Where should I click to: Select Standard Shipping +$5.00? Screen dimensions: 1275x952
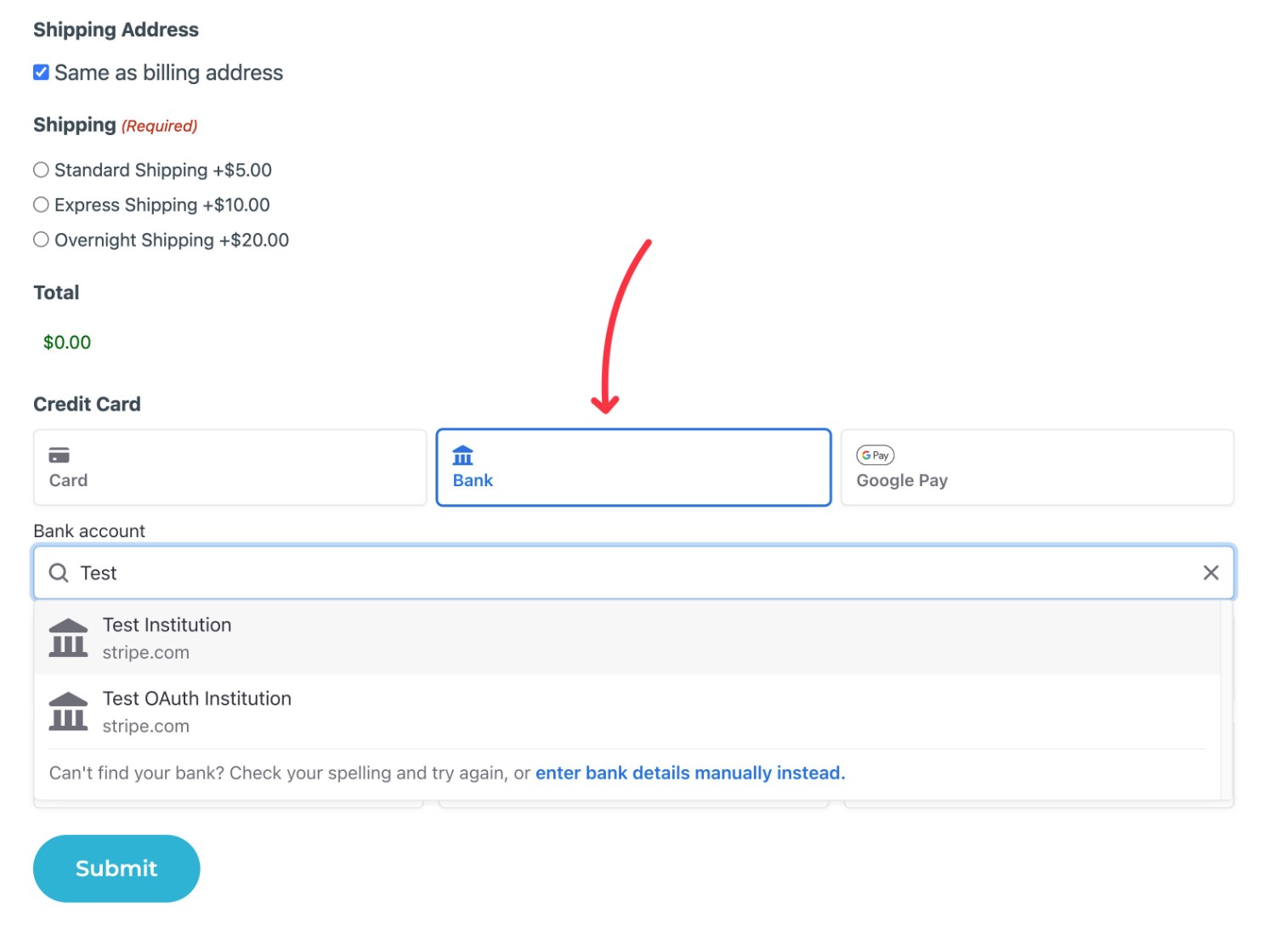tap(41, 169)
